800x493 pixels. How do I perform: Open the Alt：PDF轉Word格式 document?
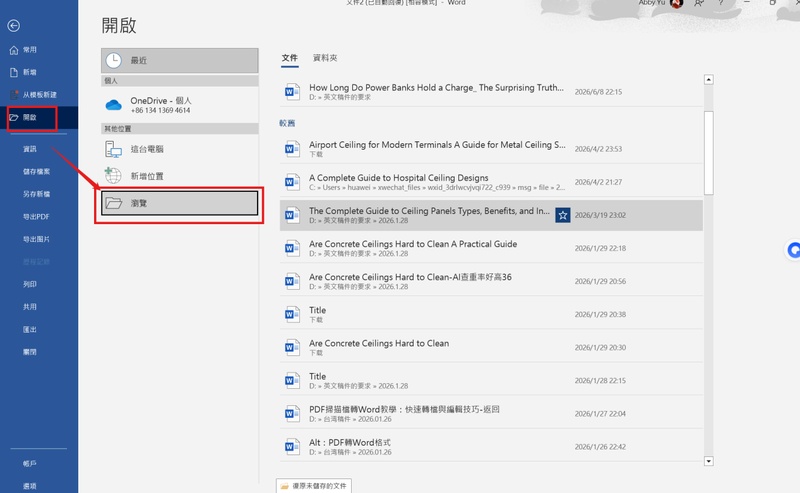pos(491,447)
